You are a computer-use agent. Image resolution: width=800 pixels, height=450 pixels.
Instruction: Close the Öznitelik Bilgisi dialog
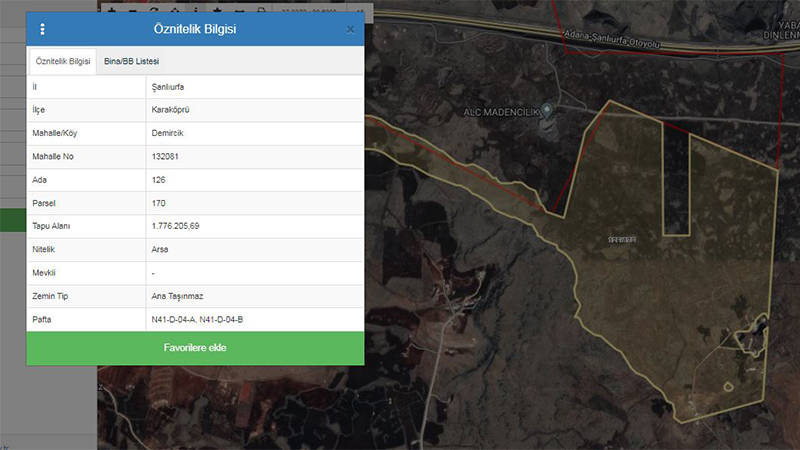(350, 29)
